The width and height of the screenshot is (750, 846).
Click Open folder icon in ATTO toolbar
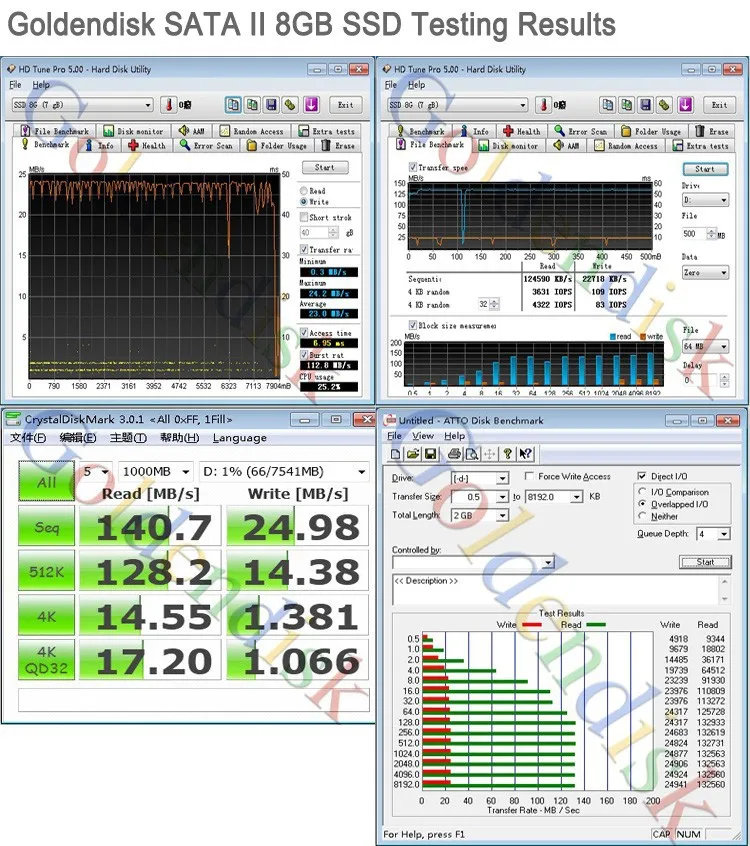click(x=413, y=454)
